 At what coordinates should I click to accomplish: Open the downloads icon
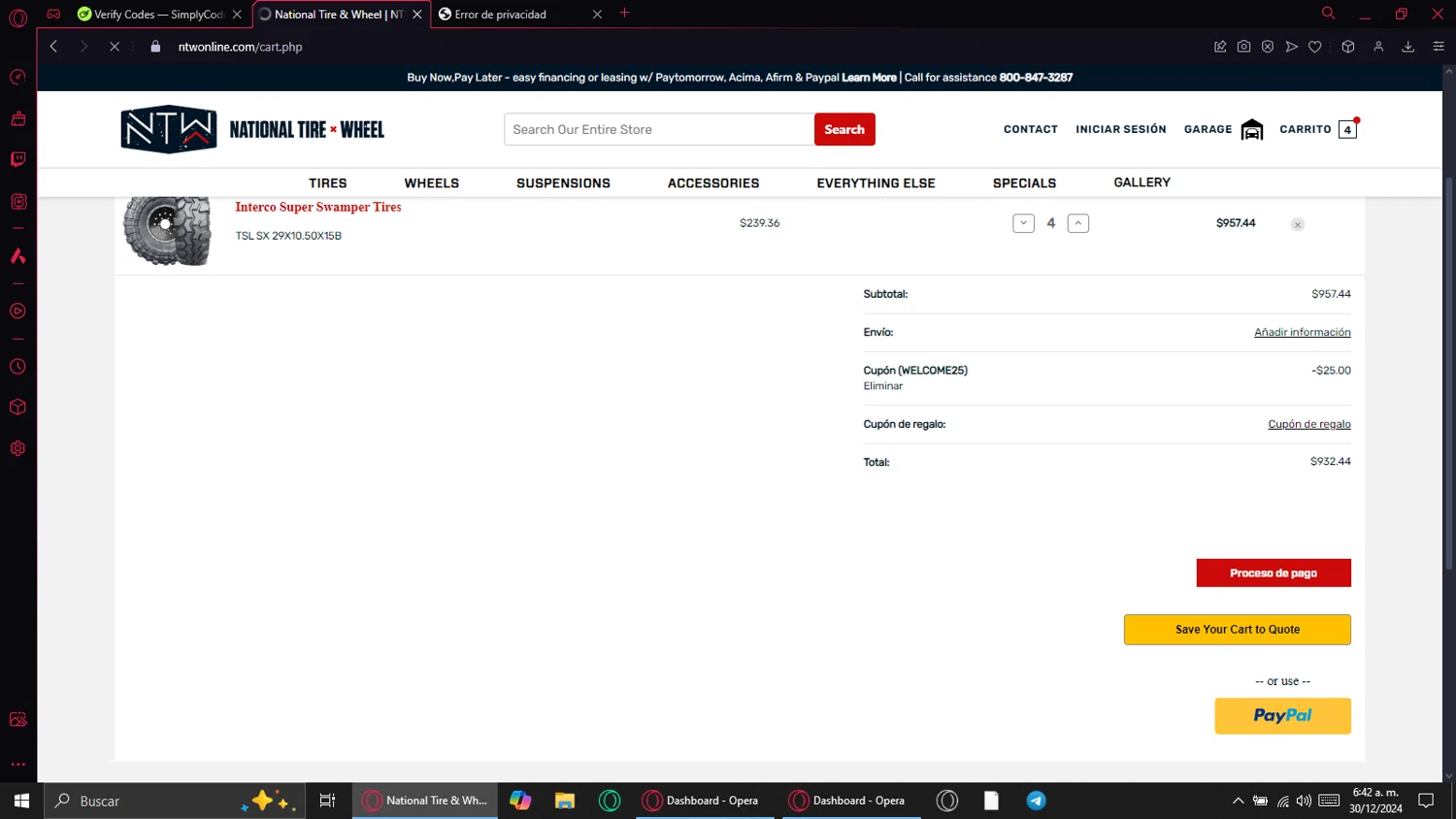tap(1408, 47)
